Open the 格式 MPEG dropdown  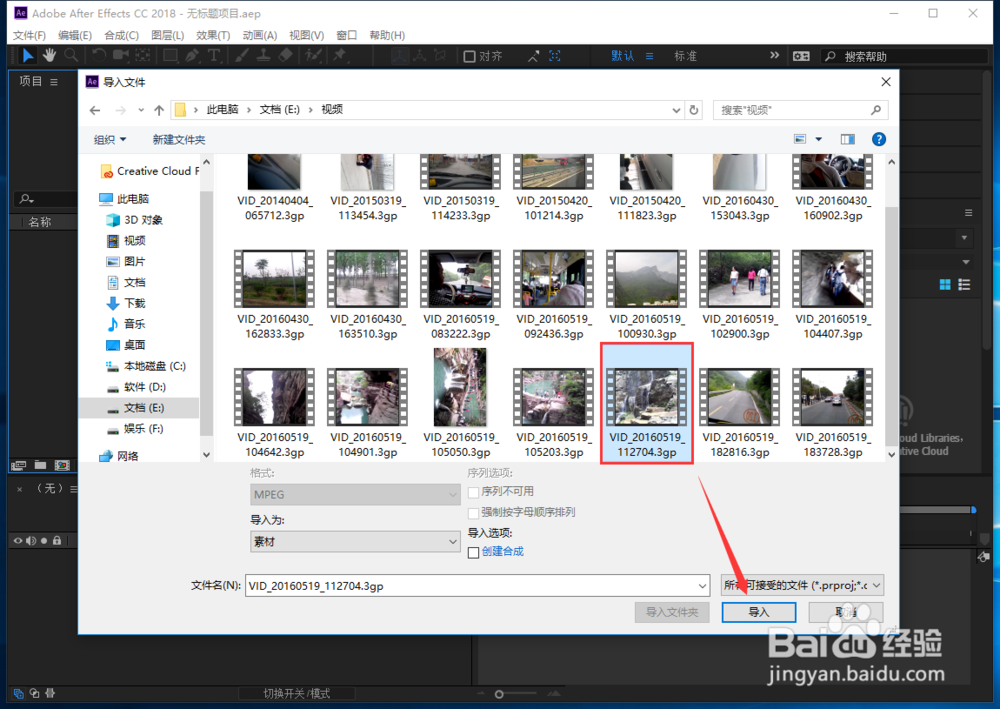(355, 494)
